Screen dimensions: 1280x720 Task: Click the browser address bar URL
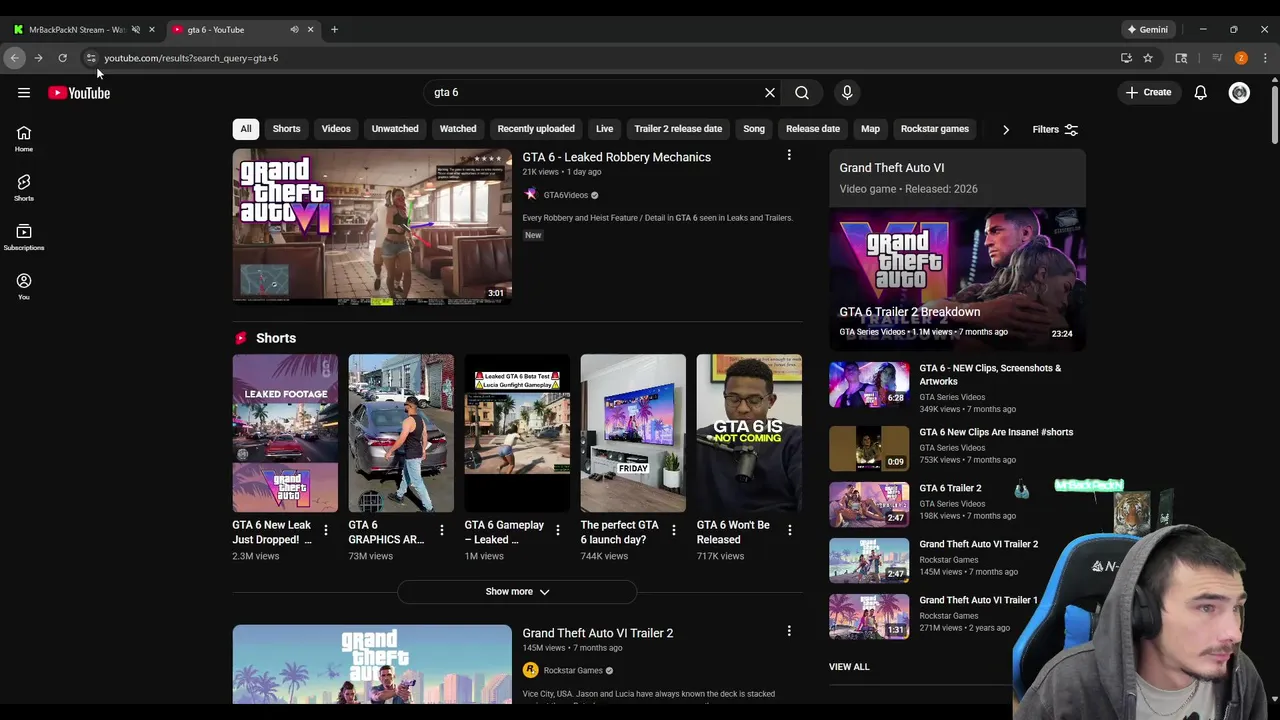191,58
